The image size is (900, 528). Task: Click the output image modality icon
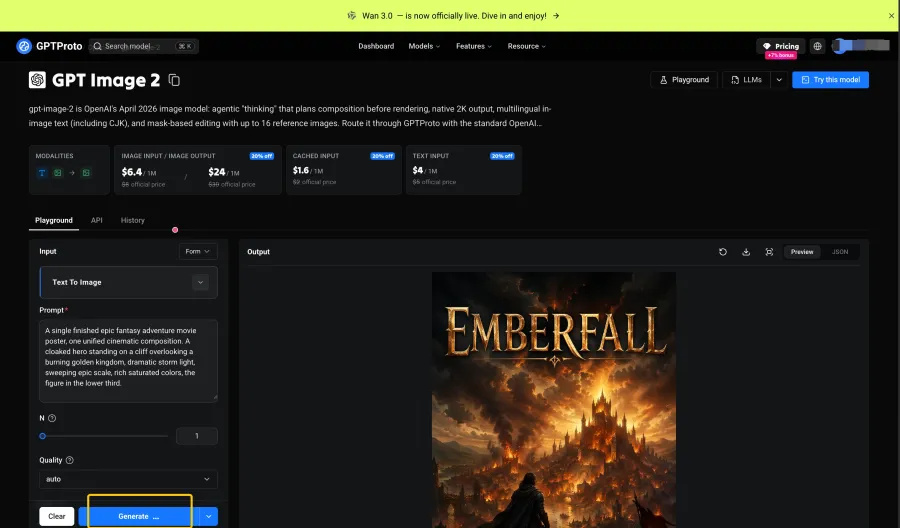click(86, 173)
